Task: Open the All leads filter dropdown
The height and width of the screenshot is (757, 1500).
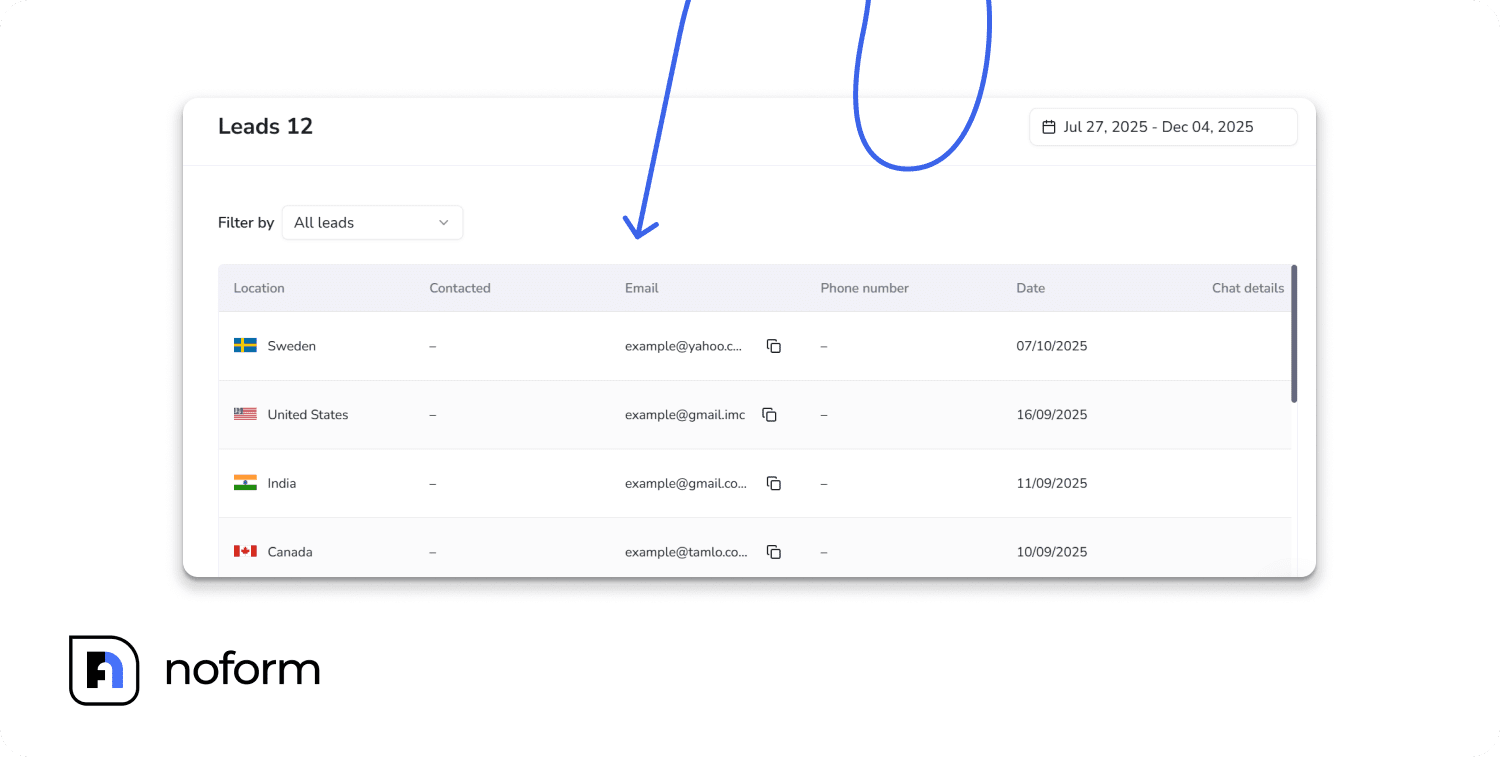Action: click(x=372, y=222)
